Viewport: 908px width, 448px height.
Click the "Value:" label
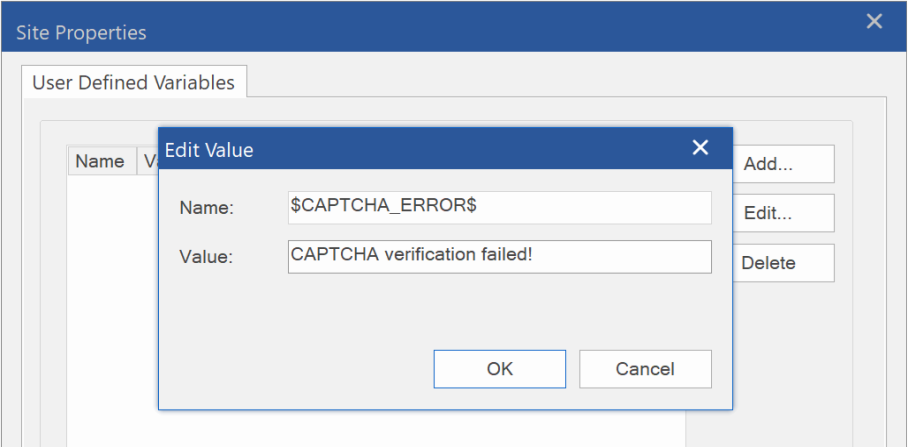click(206, 257)
